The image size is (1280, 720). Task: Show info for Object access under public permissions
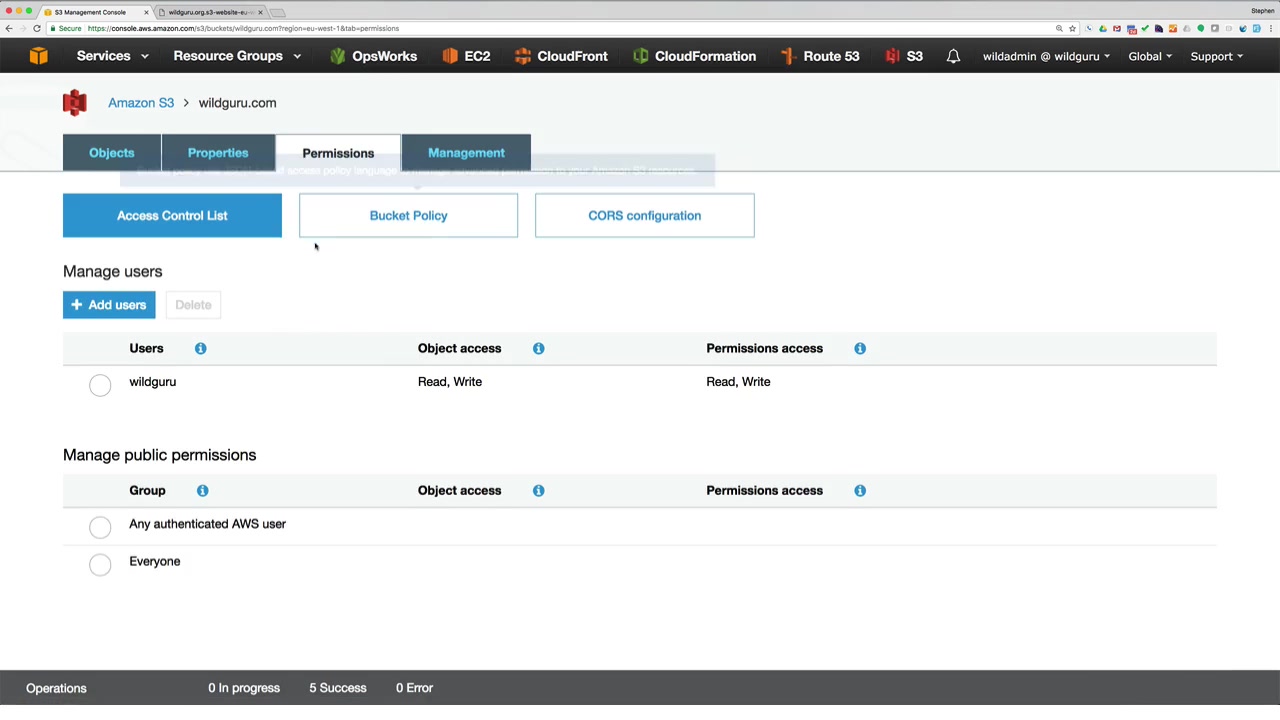(538, 490)
